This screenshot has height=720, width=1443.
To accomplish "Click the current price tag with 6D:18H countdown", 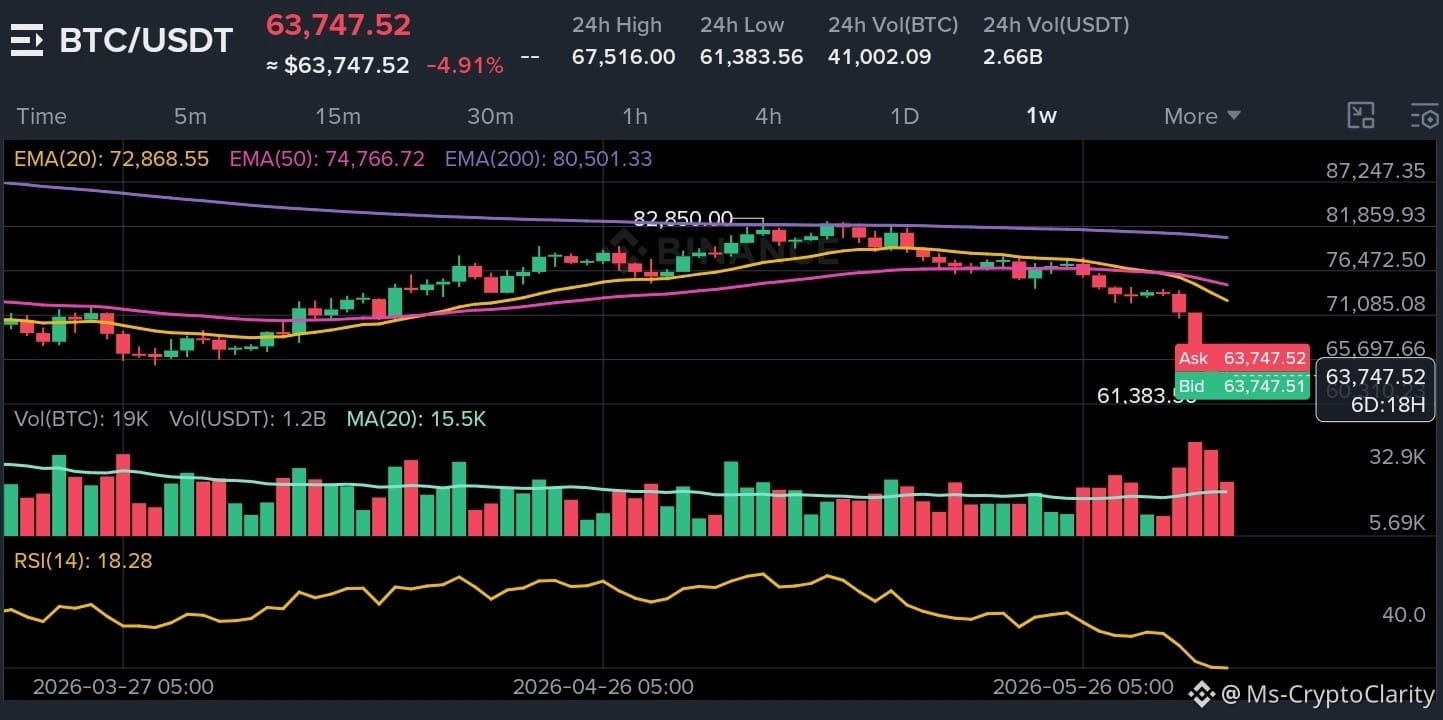I will (1375, 390).
